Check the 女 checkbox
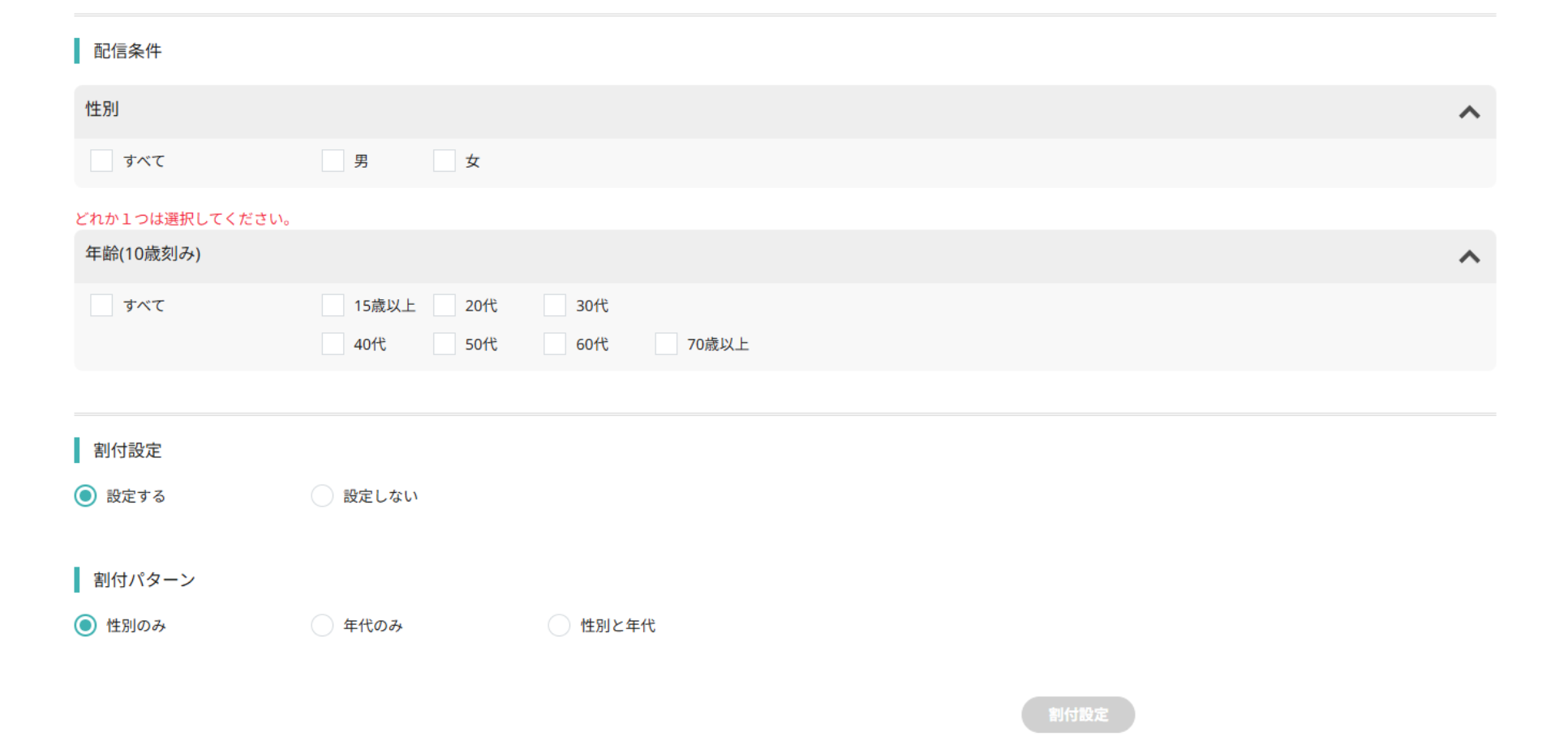This screenshot has height=745, width=1568. (444, 161)
